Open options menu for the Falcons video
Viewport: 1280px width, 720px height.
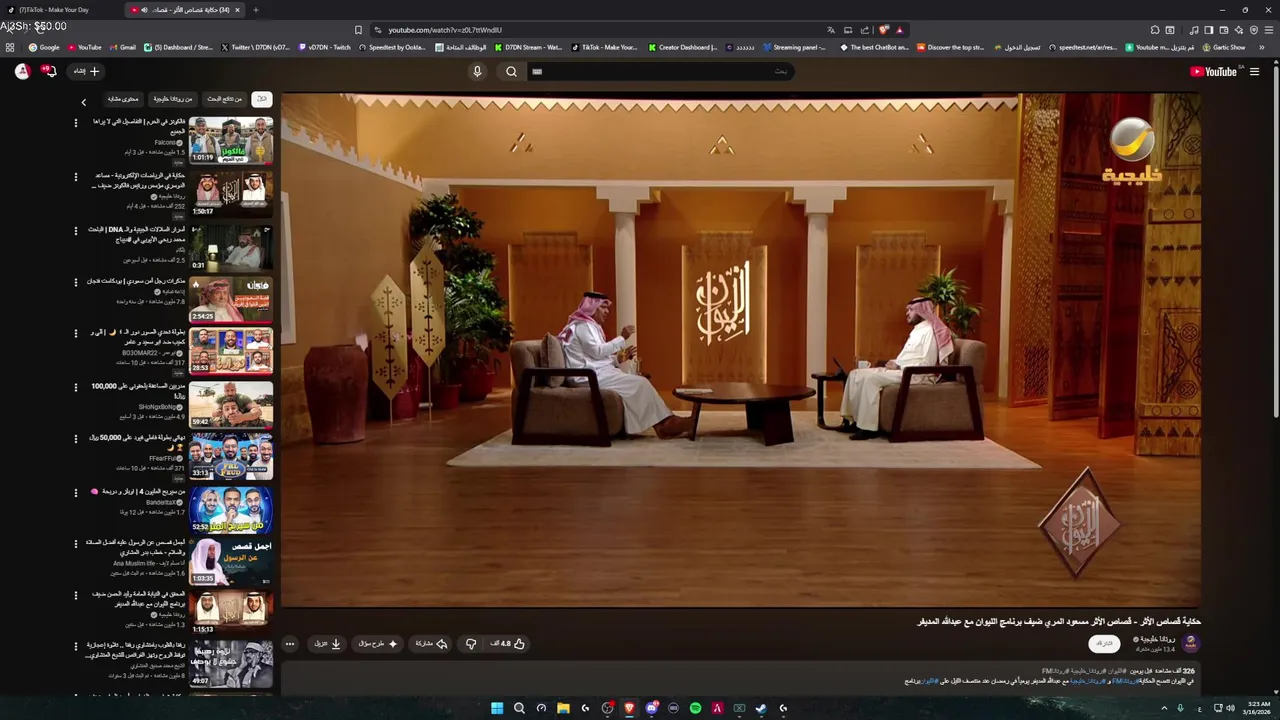pos(75,123)
